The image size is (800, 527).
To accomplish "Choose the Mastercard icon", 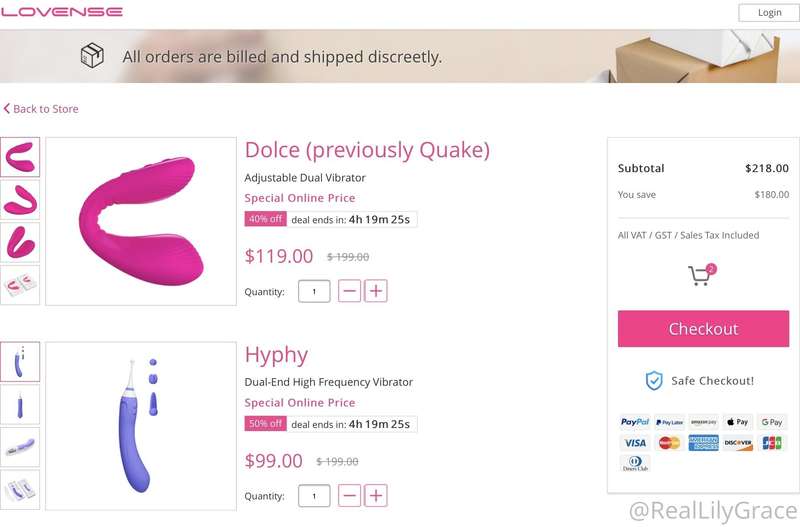I will click(669, 443).
